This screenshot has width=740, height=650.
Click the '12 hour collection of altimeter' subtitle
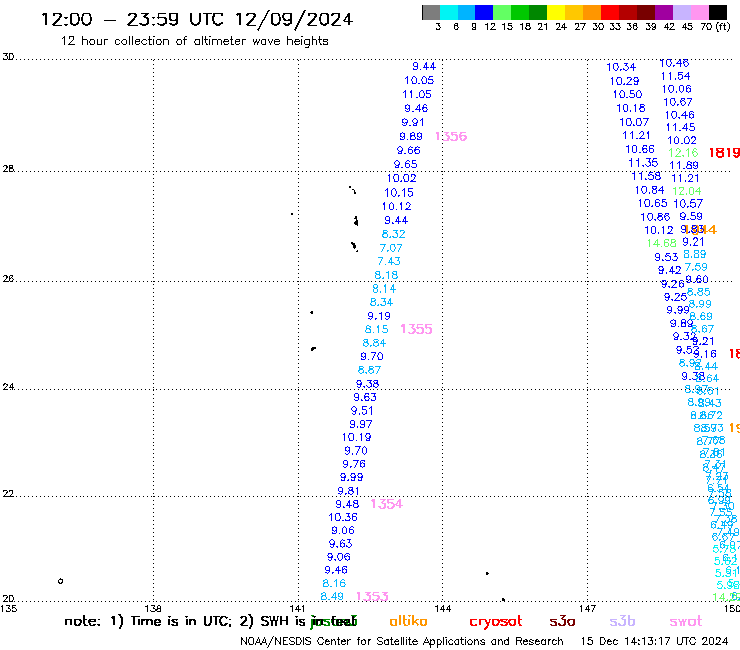pos(194,41)
